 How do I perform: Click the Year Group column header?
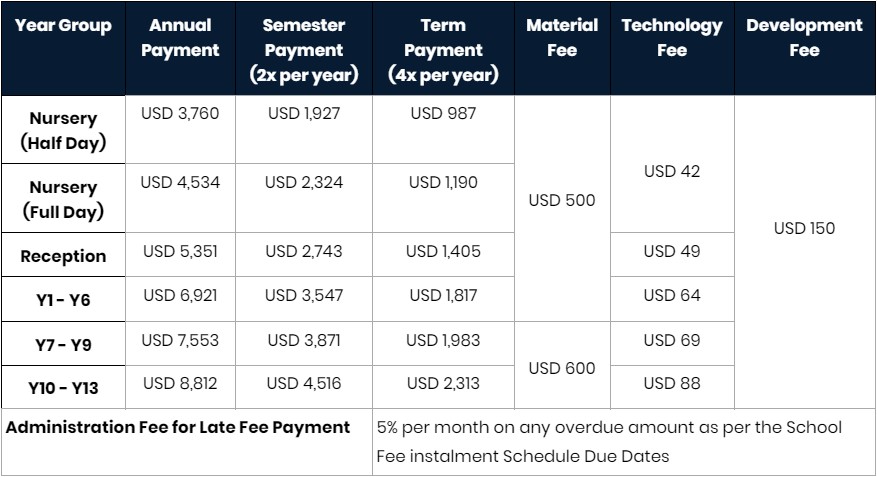(x=63, y=48)
